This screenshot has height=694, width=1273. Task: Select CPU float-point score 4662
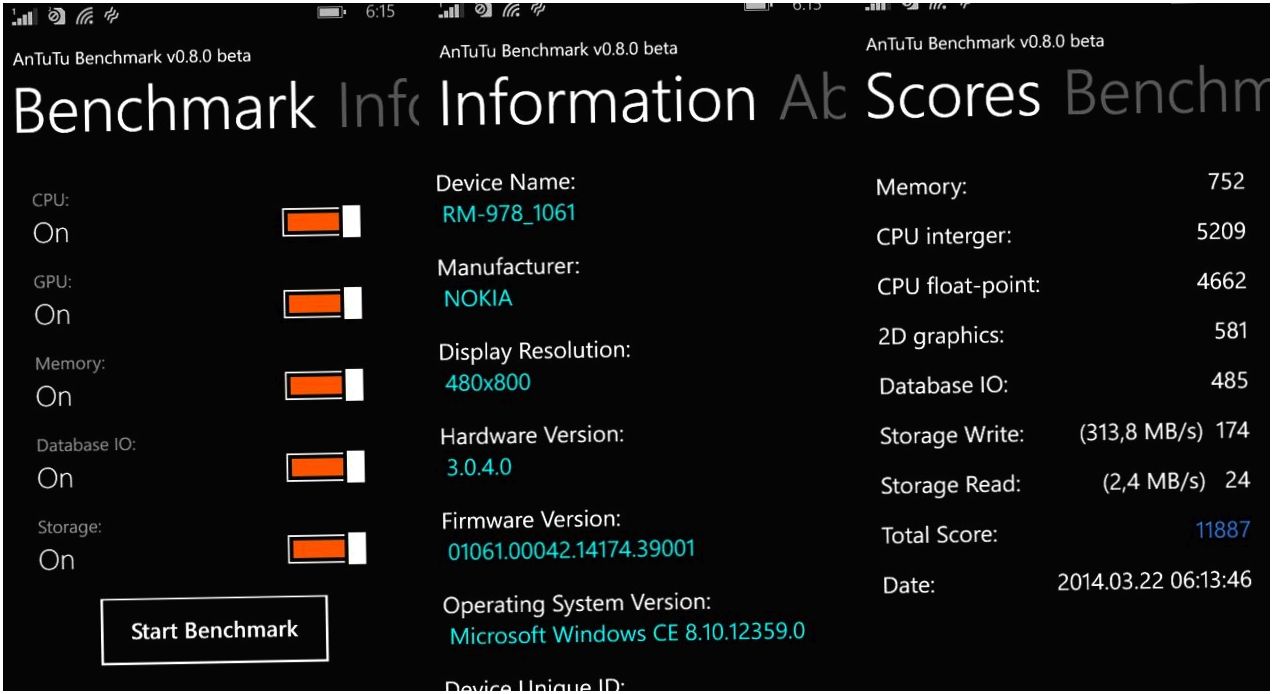[x=1222, y=281]
